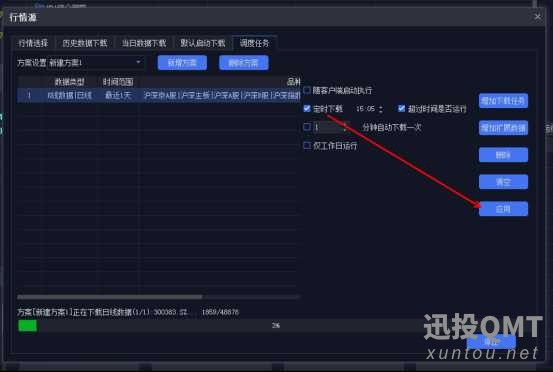Select the first task row 最近1天
Image resolution: width=553 pixels, height=372 pixels.
coord(158,96)
